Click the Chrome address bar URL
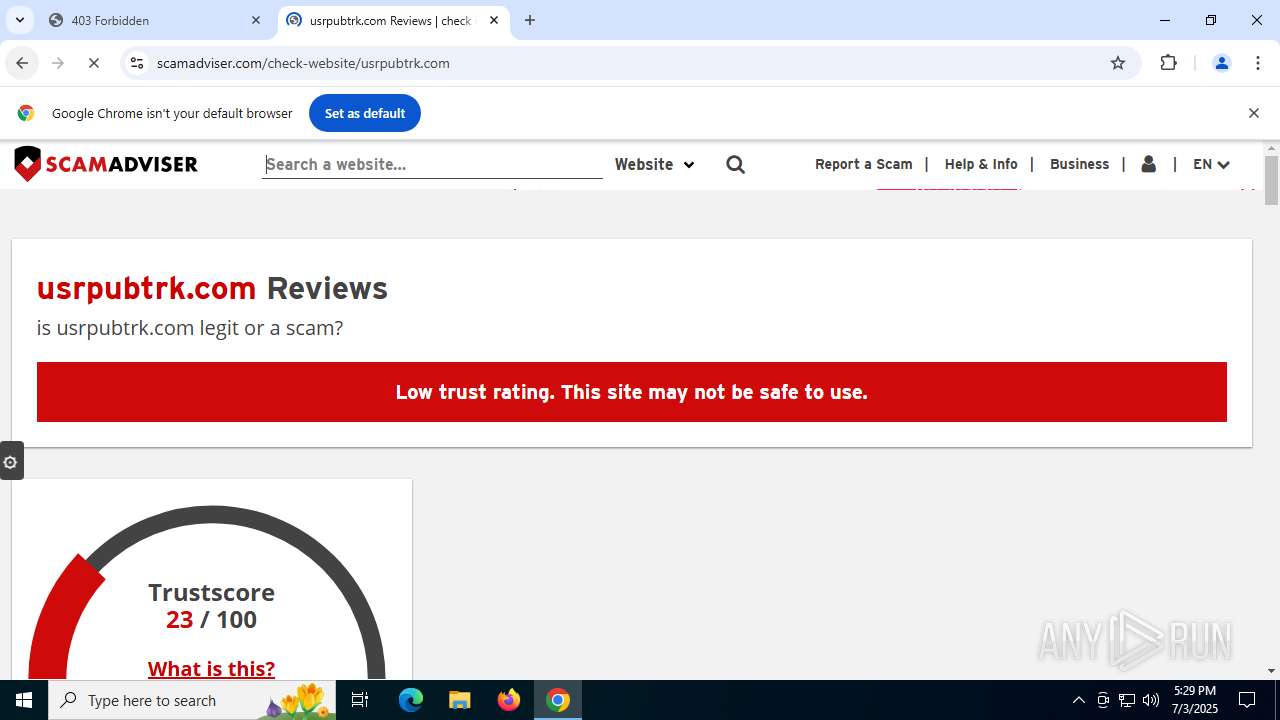This screenshot has height=720, width=1280. (303, 63)
